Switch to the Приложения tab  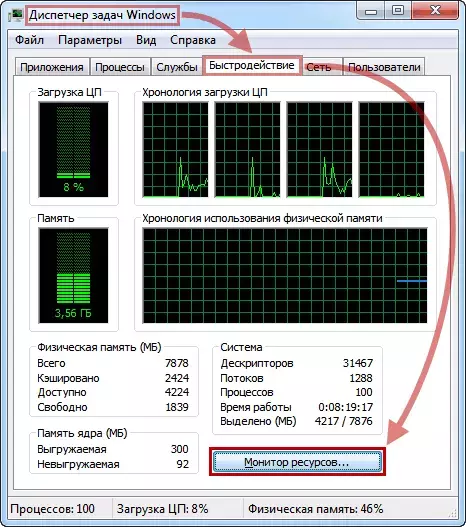pyautogui.click(x=52, y=67)
